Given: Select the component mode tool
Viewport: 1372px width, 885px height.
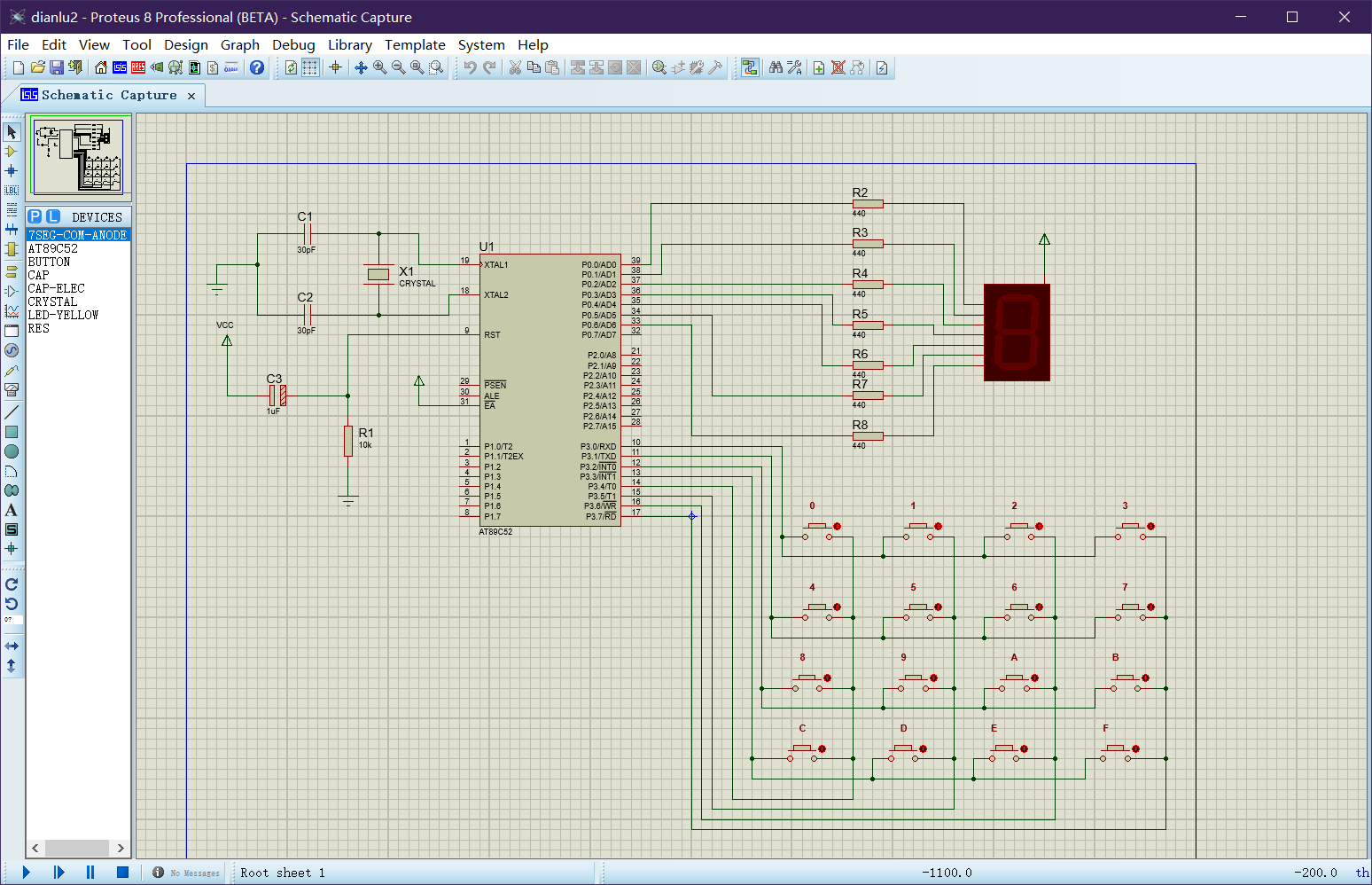Looking at the screenshot, I should pos(12,151).
